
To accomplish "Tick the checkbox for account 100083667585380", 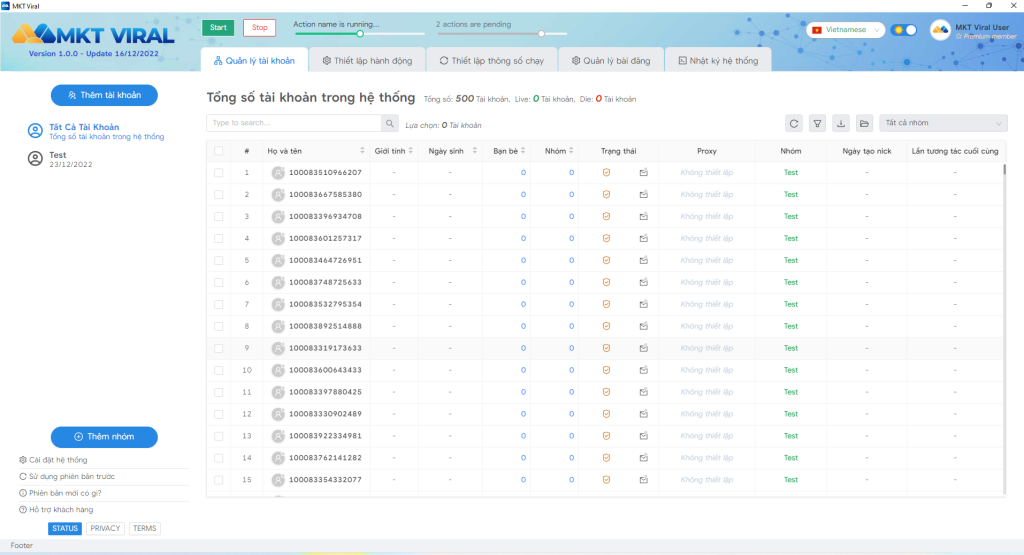I will [x=218, y=195].
